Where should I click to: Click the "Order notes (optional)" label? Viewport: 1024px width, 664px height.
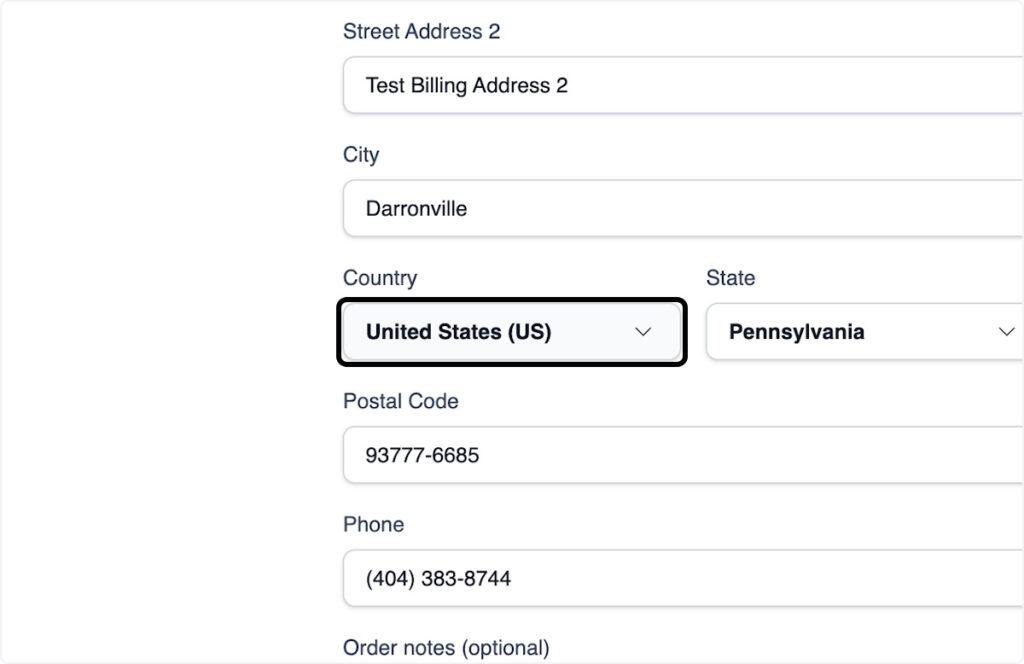point(446,648)
